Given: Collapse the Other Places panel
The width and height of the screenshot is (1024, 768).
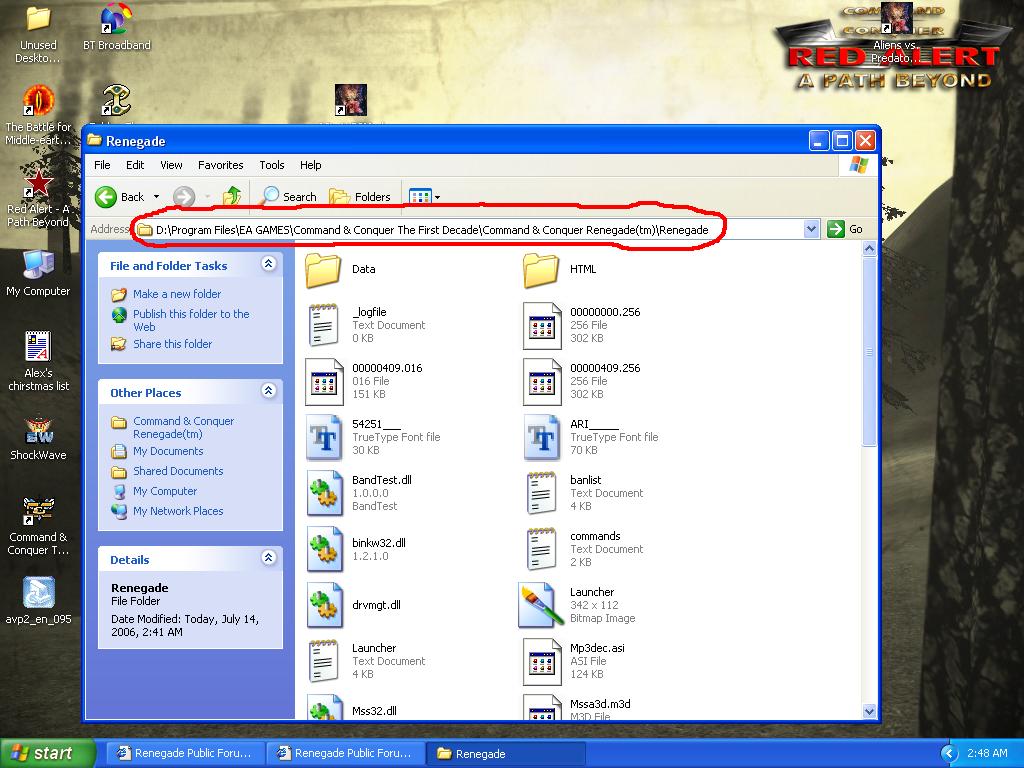Looking at the screenshot, I should click(x=268, y=391).
